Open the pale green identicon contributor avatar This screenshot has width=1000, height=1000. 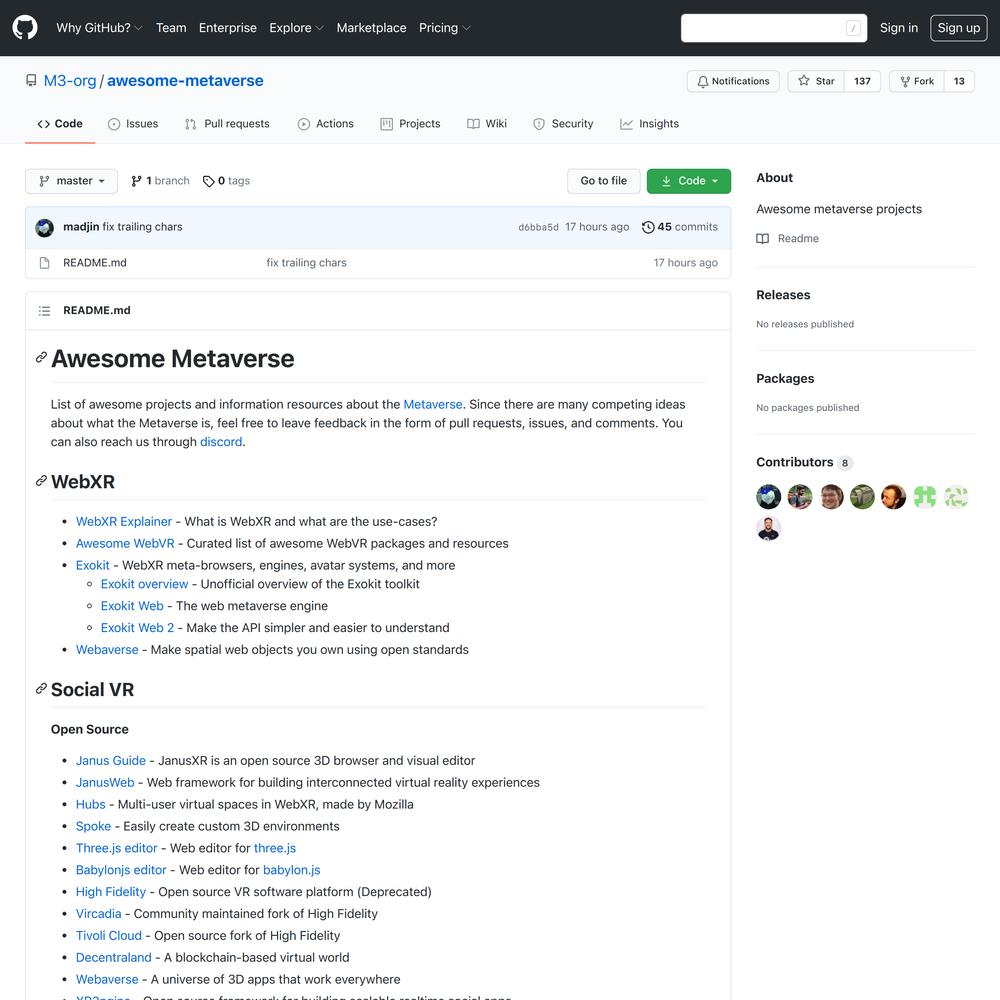956,497
